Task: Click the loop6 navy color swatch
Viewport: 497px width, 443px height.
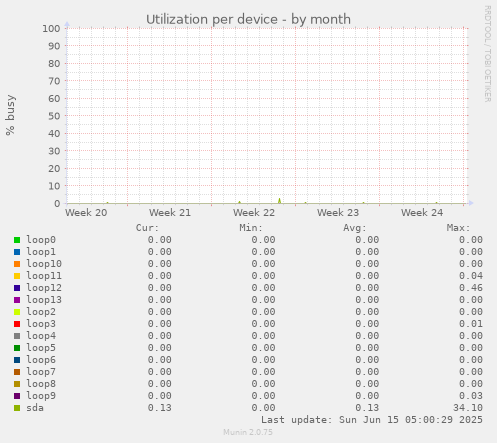Action: (x=17, y=360)
